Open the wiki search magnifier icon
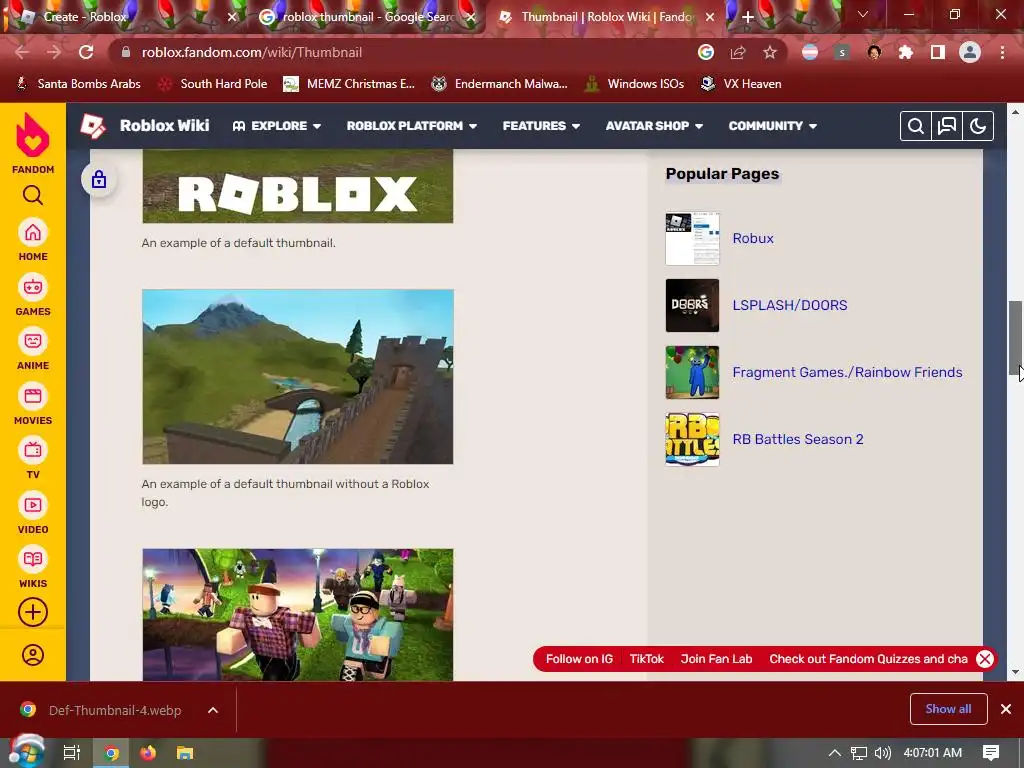Screen dimensions: 1024x768 point(916,126)
